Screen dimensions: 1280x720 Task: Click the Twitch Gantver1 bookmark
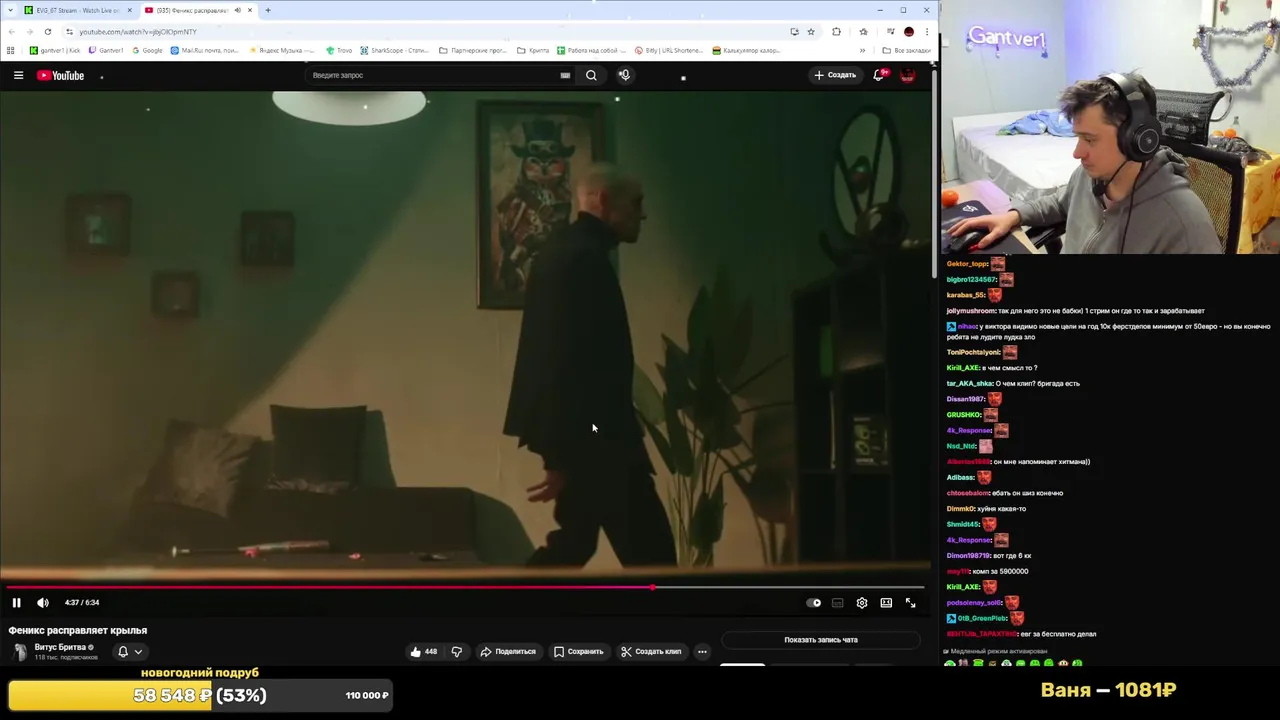(106, 50)
